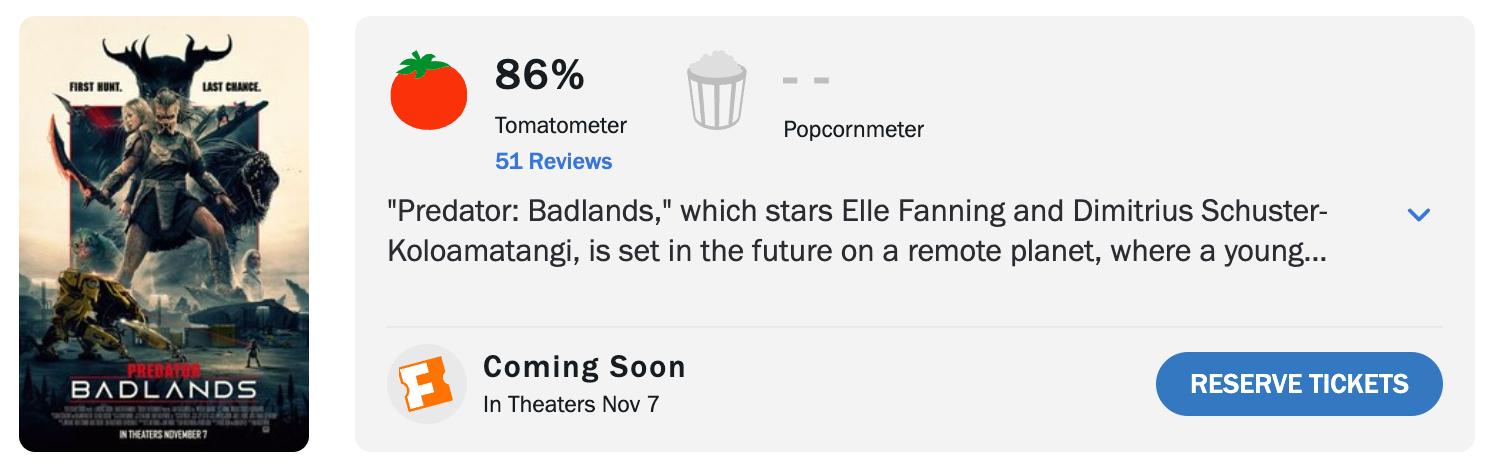Click the In Theaters Nov 7 text

coord(570,405)
